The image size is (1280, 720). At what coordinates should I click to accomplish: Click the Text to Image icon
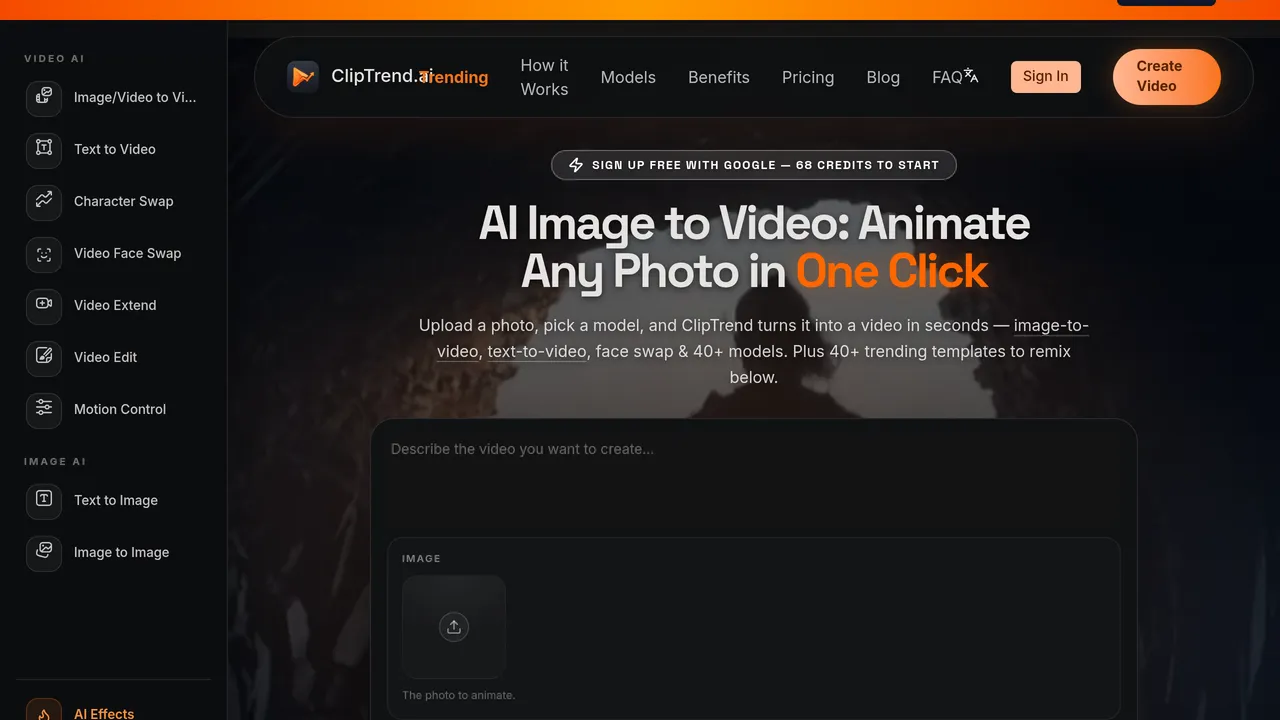(44, 500)
